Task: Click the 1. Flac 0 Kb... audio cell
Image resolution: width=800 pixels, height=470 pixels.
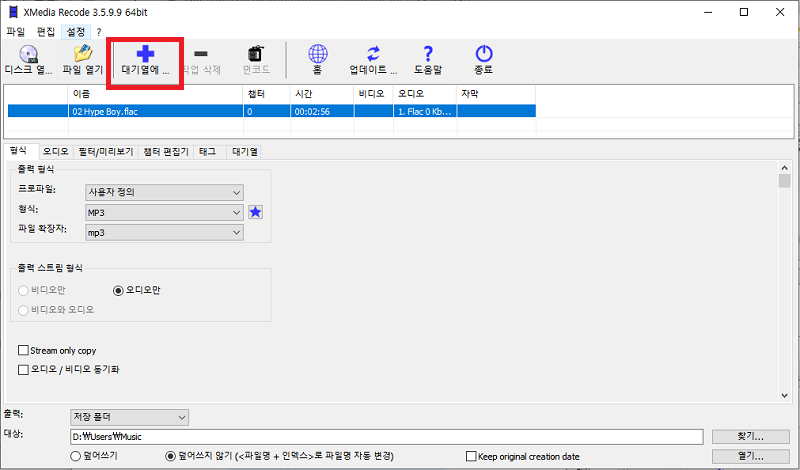Action: point(425,111)
